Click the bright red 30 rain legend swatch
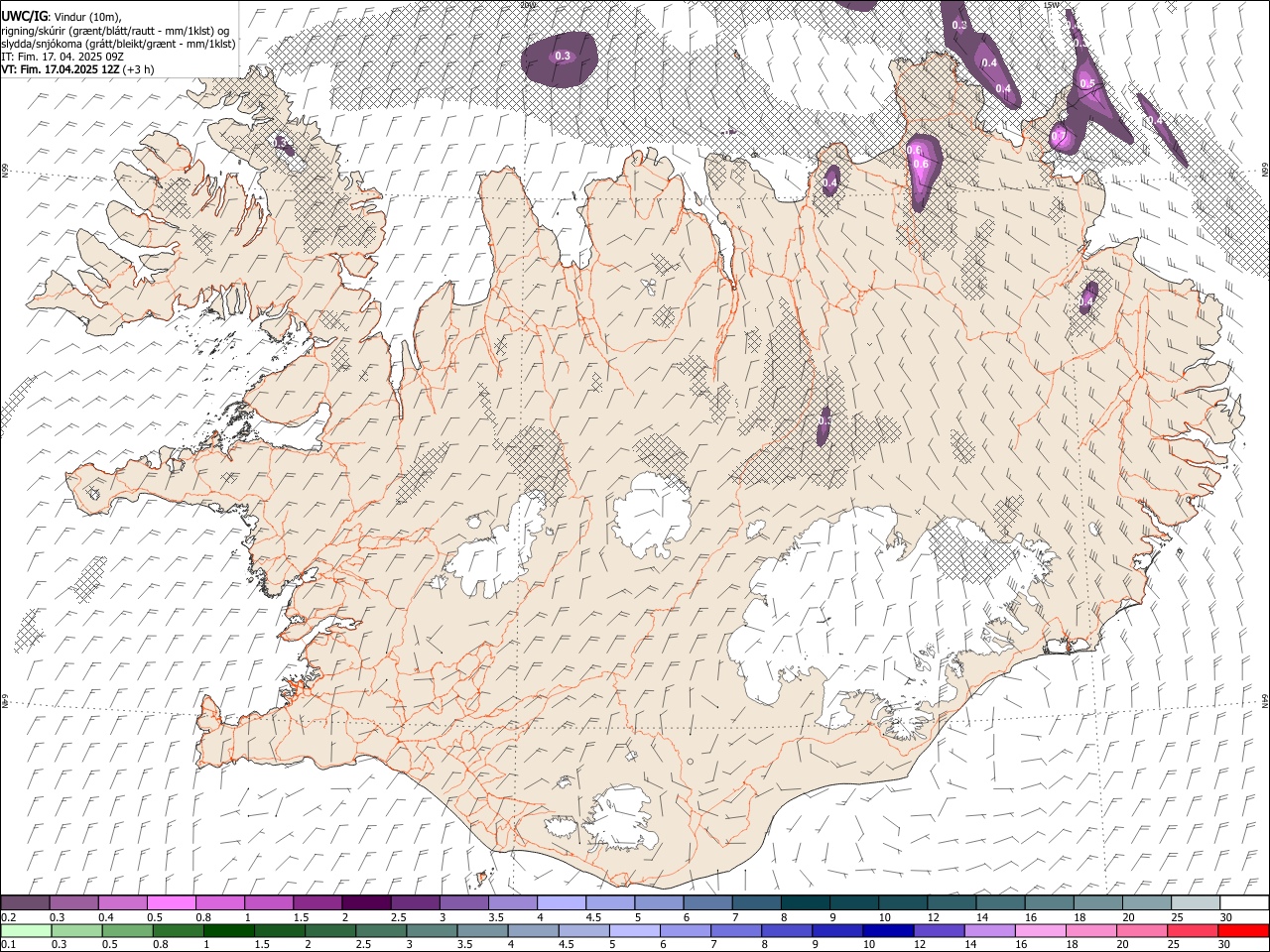 [1242, 931]
